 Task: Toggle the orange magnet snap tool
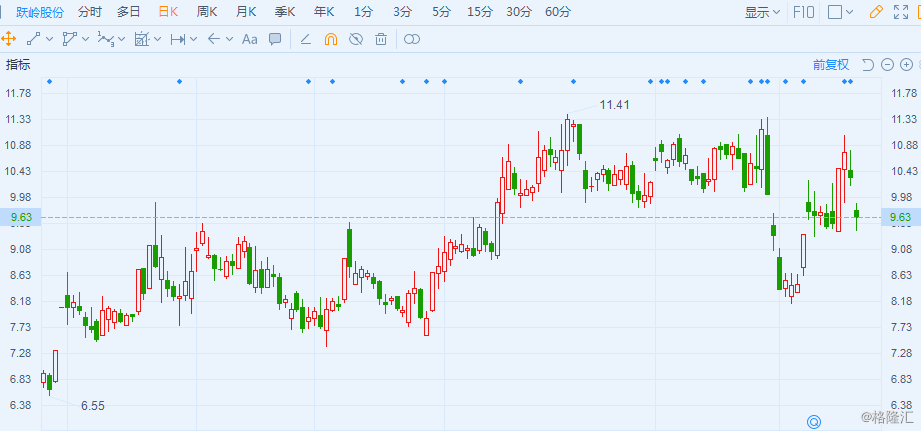[331, 39]
